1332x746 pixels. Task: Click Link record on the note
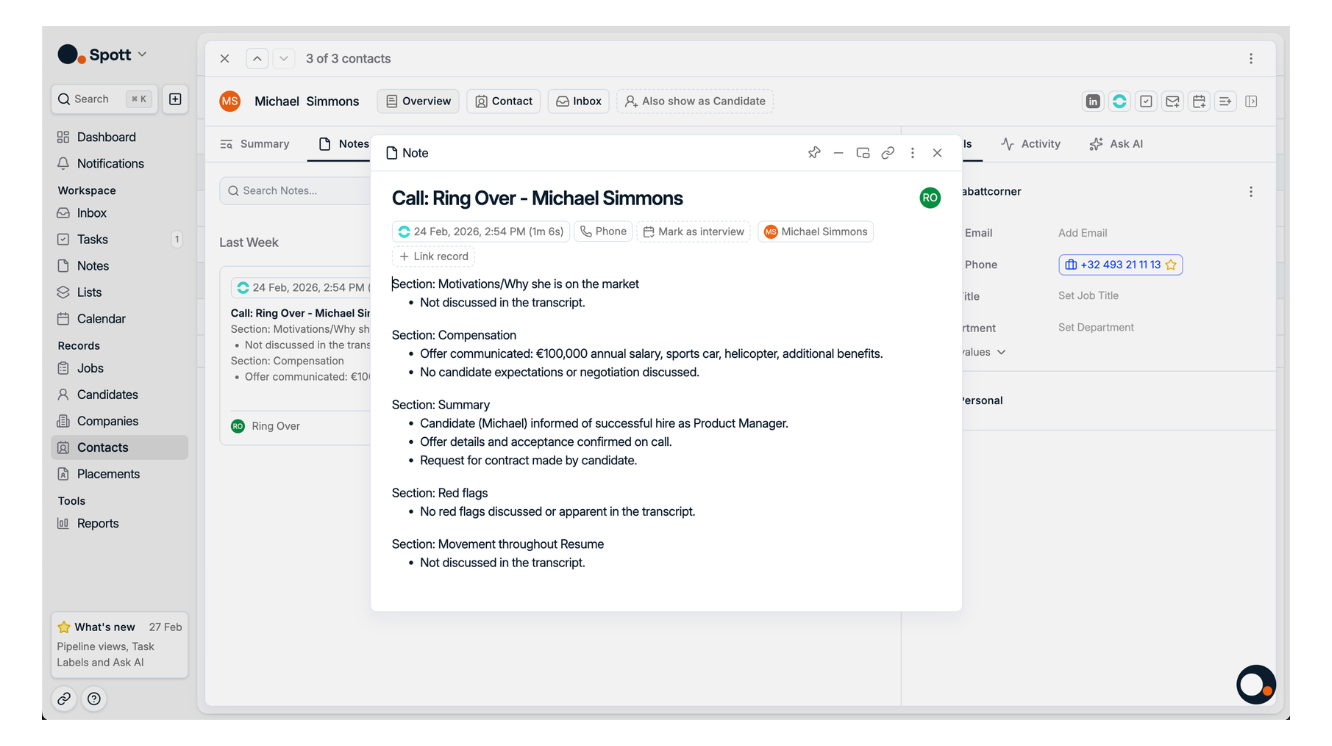coord(433,256)
